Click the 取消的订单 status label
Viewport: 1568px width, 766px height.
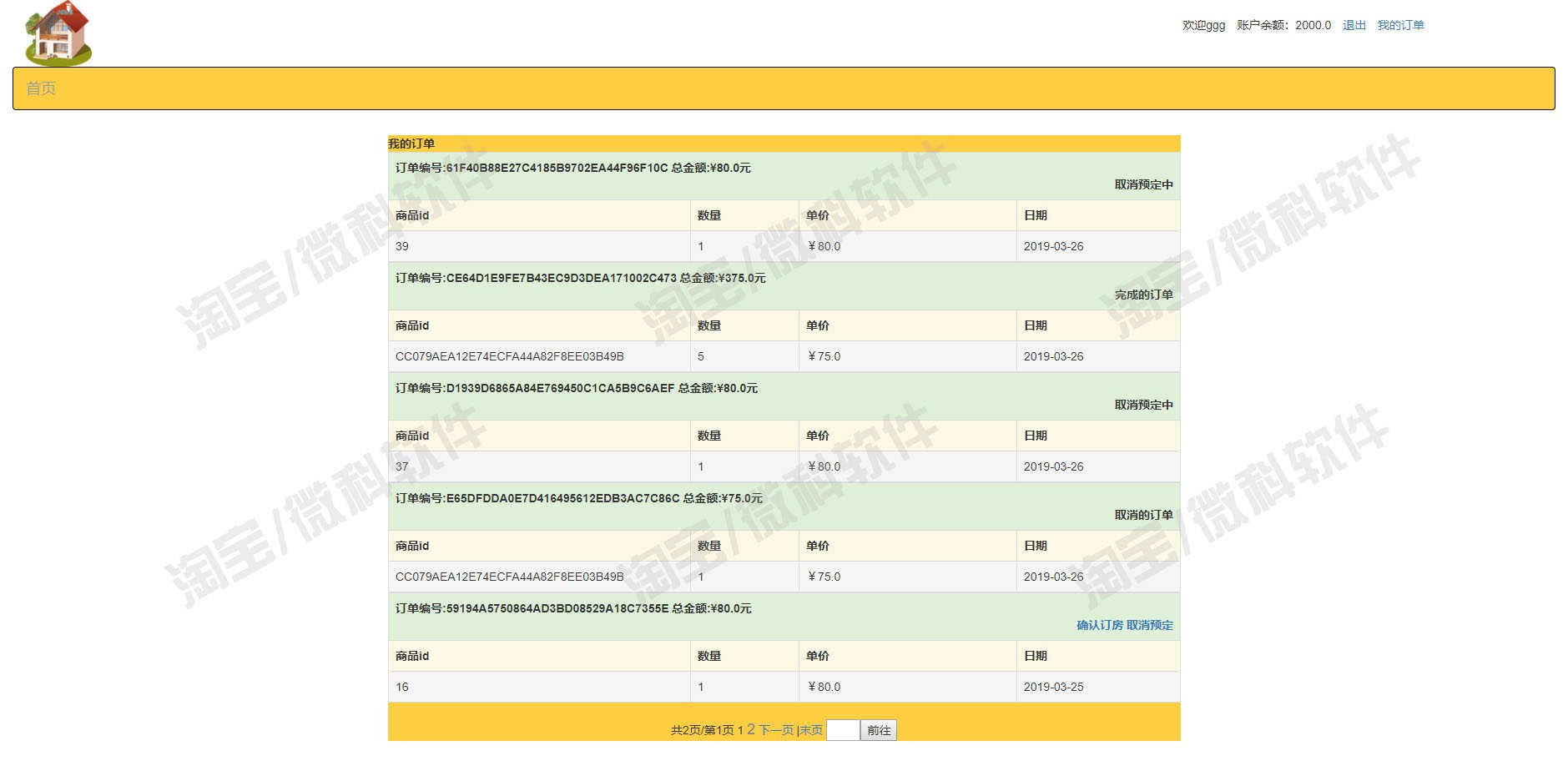coord(1144,515)
